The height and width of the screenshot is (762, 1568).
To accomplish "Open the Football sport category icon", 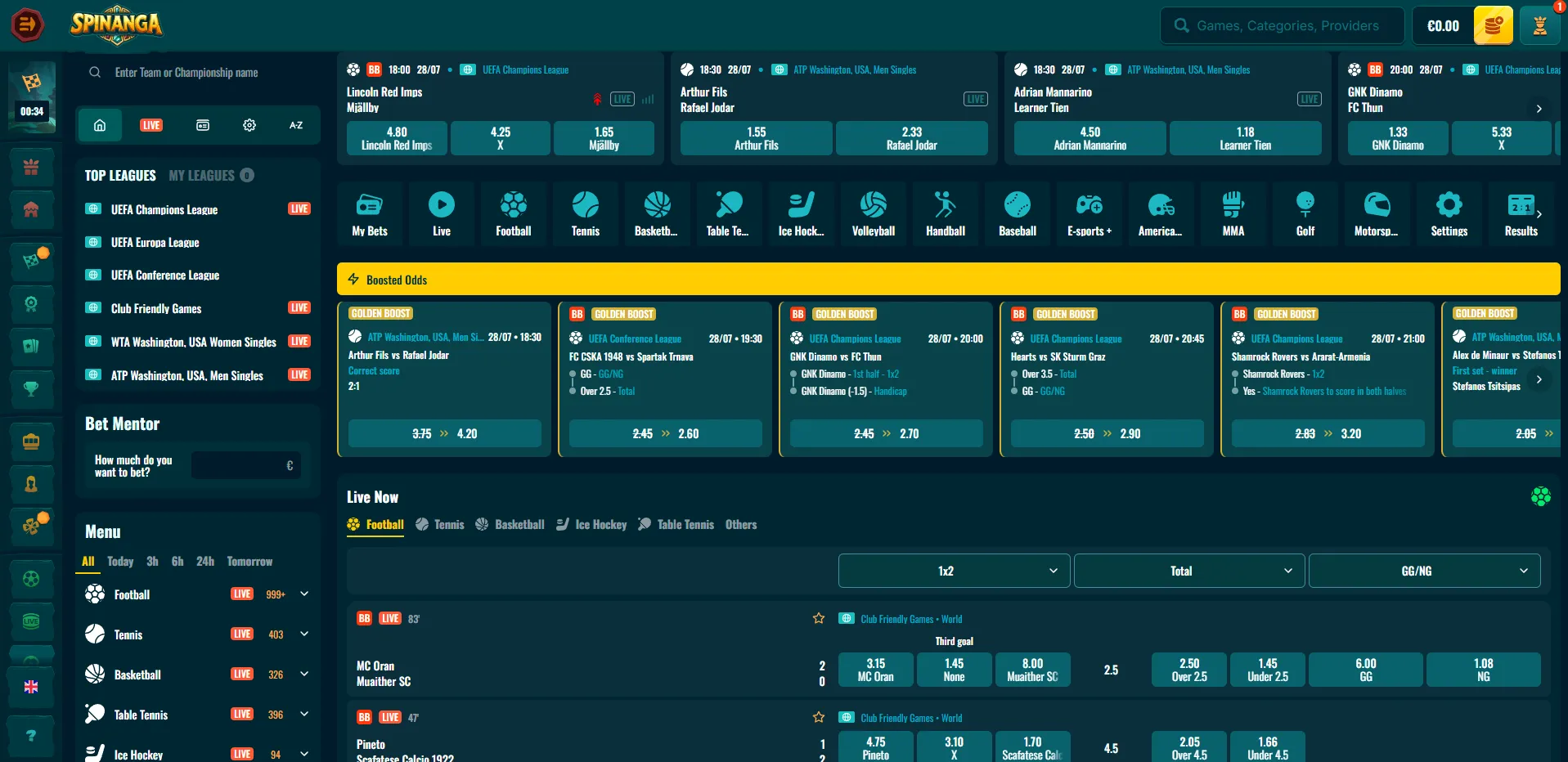I will click(513, 213).
